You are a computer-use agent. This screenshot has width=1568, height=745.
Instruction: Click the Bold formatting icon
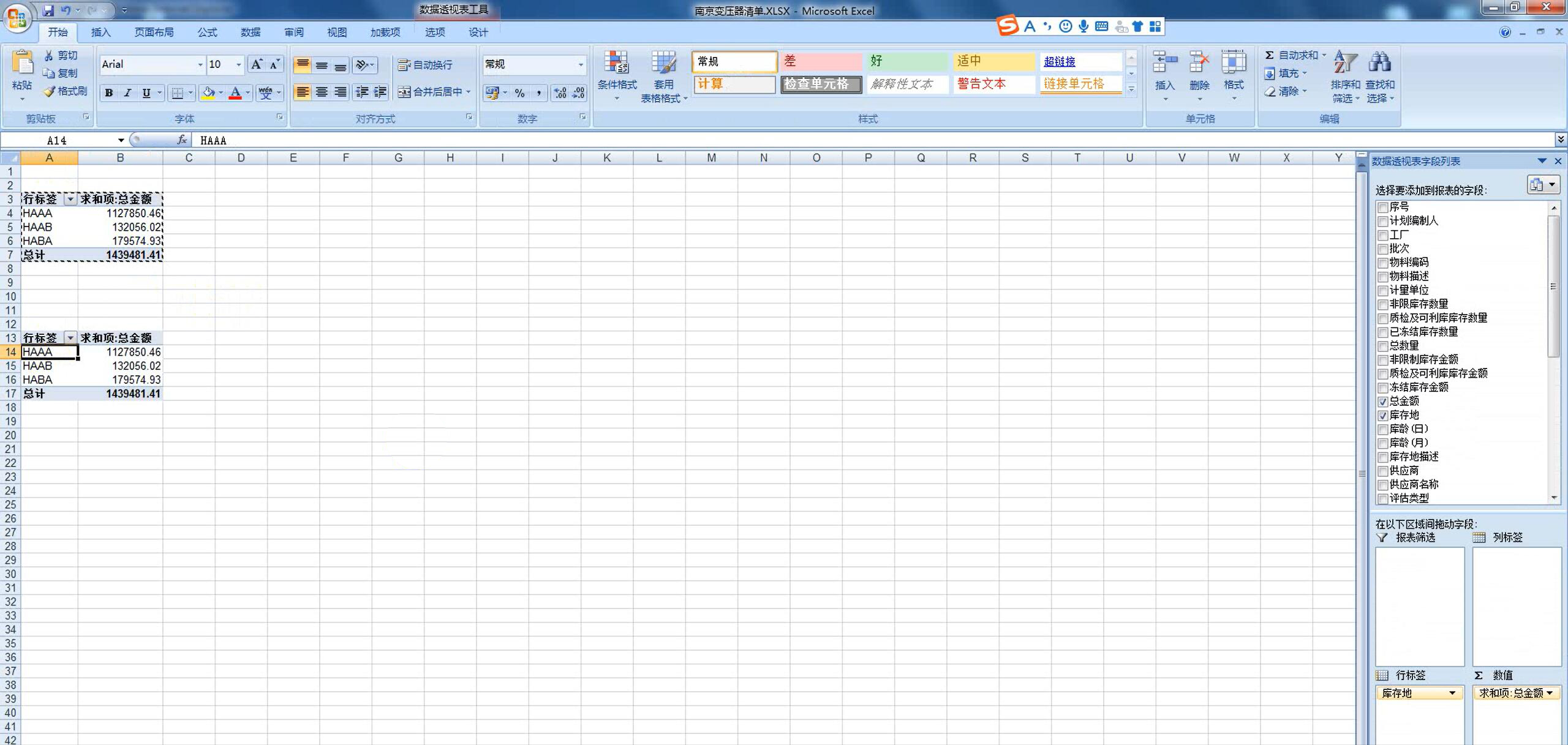click(x=109, y=92)
